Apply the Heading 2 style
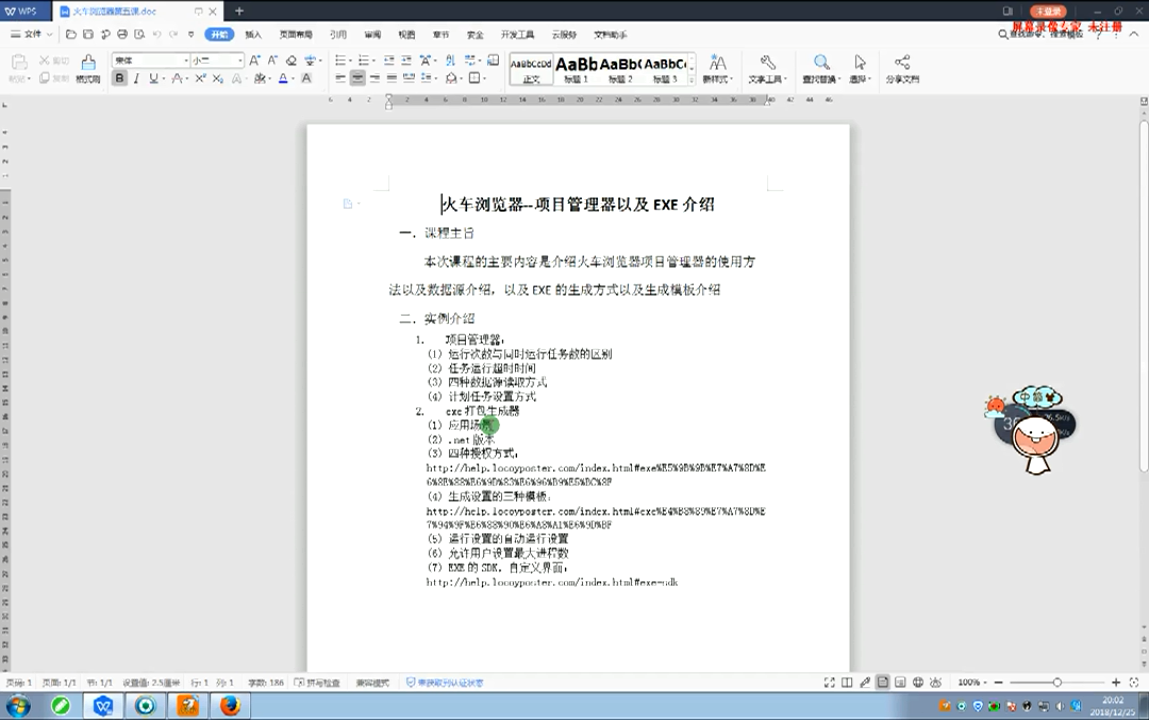Image resolution: width=1149 pixels, height=720 pixels. click(621, 70)
